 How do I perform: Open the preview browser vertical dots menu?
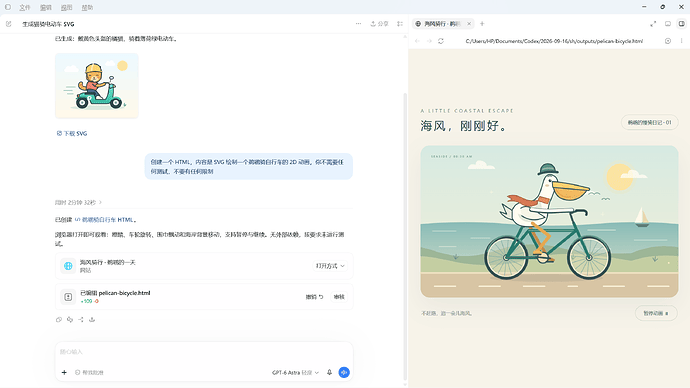point(682,41)
